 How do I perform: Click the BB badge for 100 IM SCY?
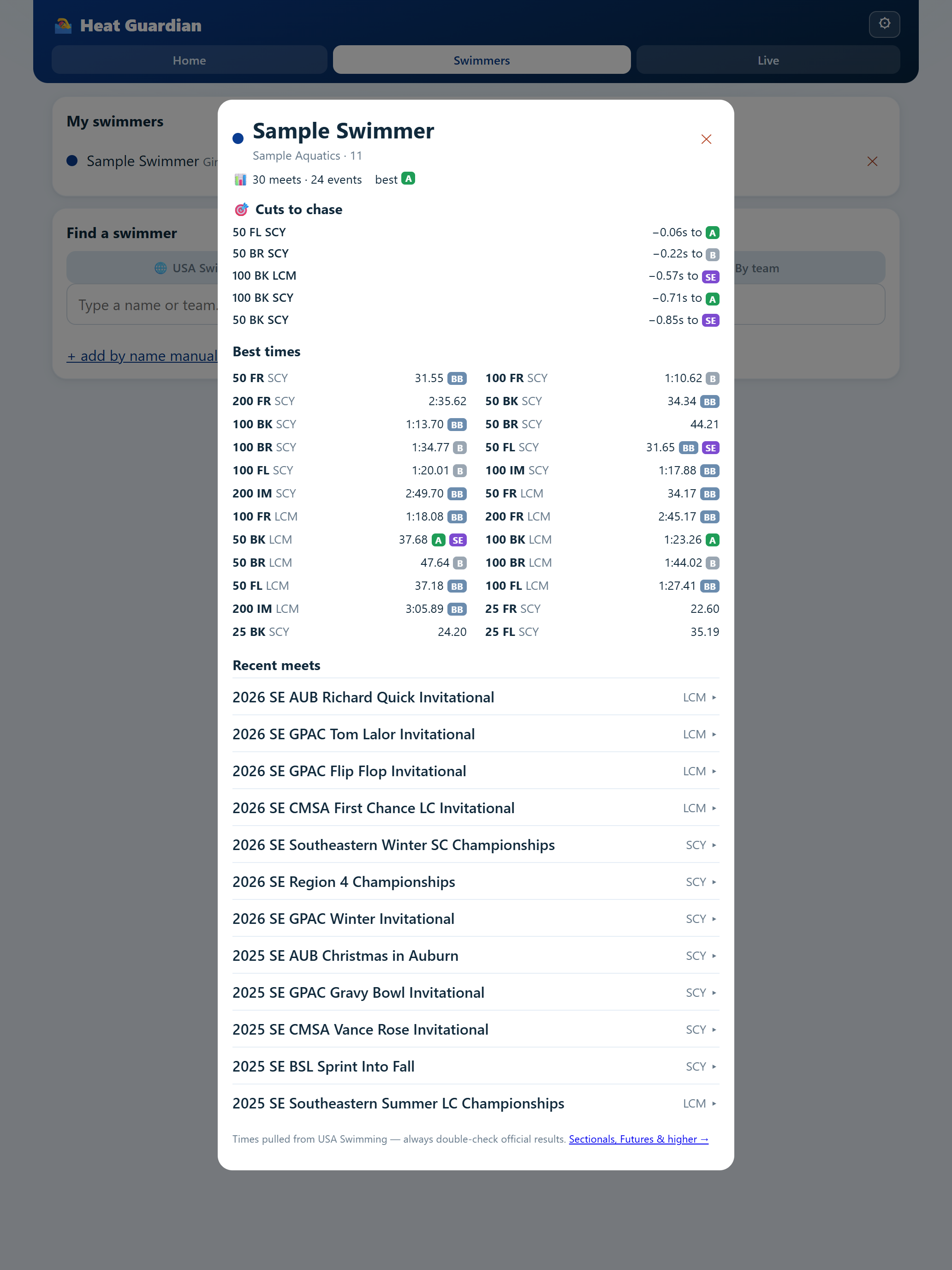(709, 471)
